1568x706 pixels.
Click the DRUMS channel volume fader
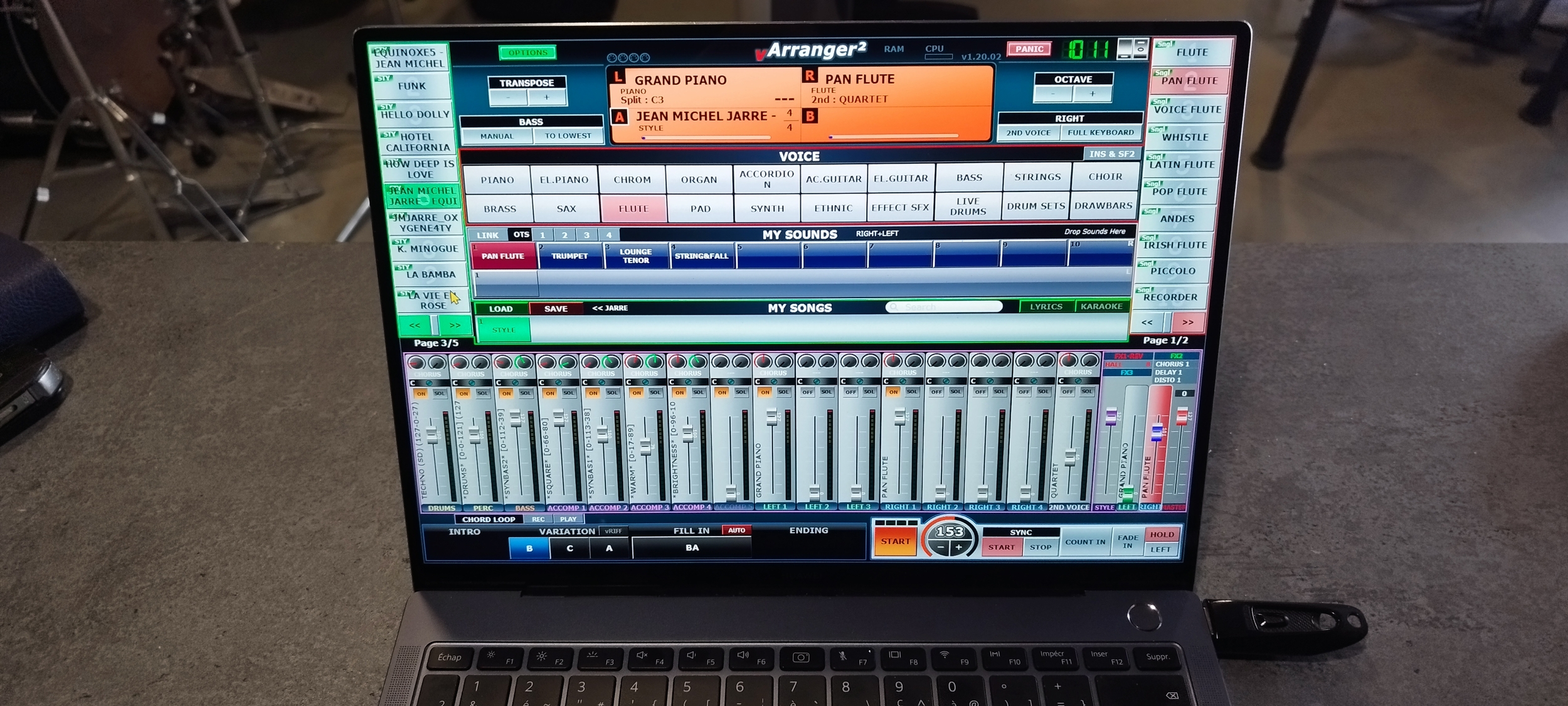click(x=432, y=434)
